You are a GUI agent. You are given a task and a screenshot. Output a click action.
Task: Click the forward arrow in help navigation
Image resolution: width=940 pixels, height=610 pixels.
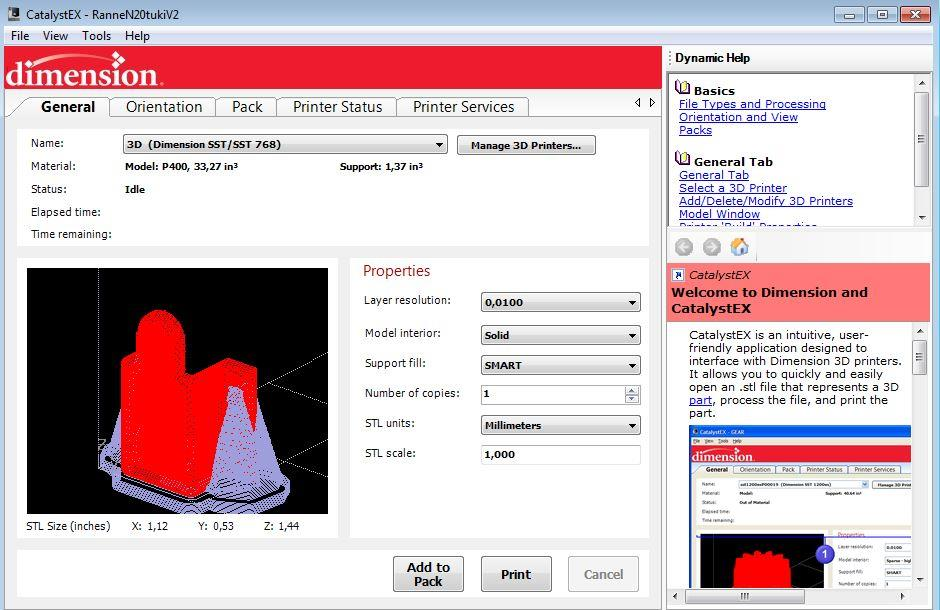tap(712, 247)
